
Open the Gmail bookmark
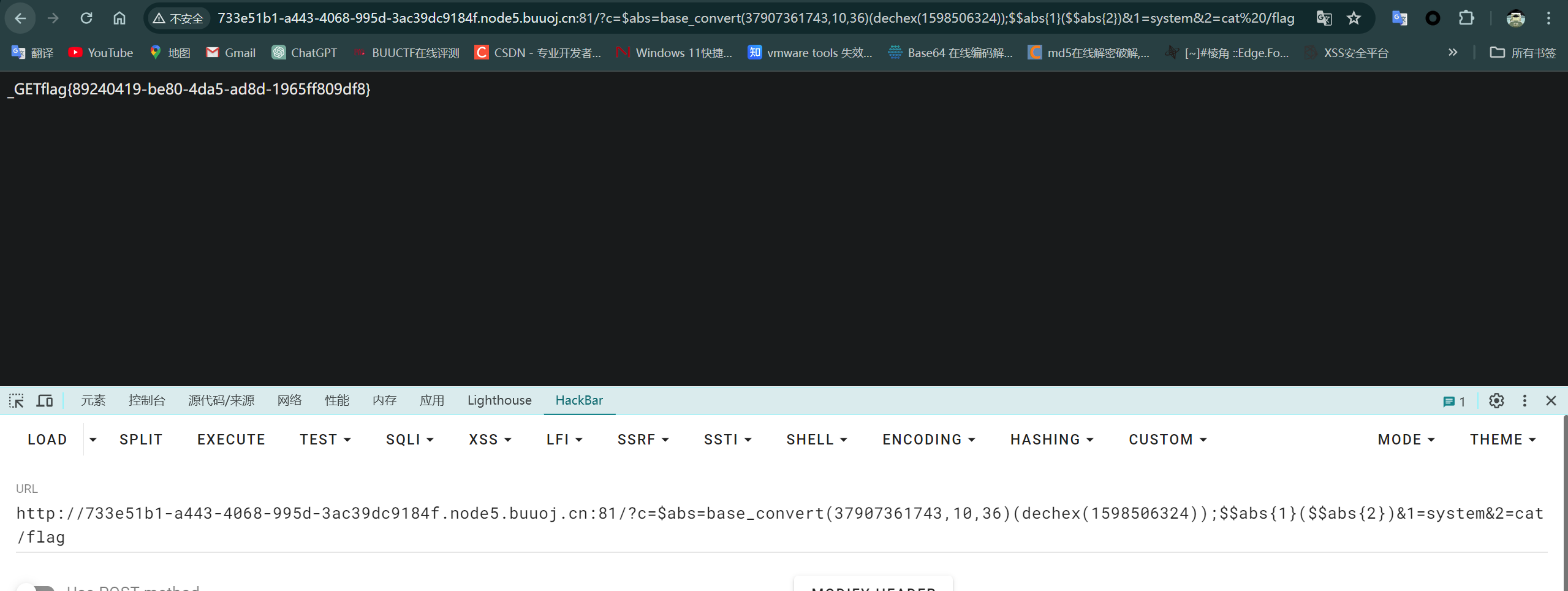230,53
